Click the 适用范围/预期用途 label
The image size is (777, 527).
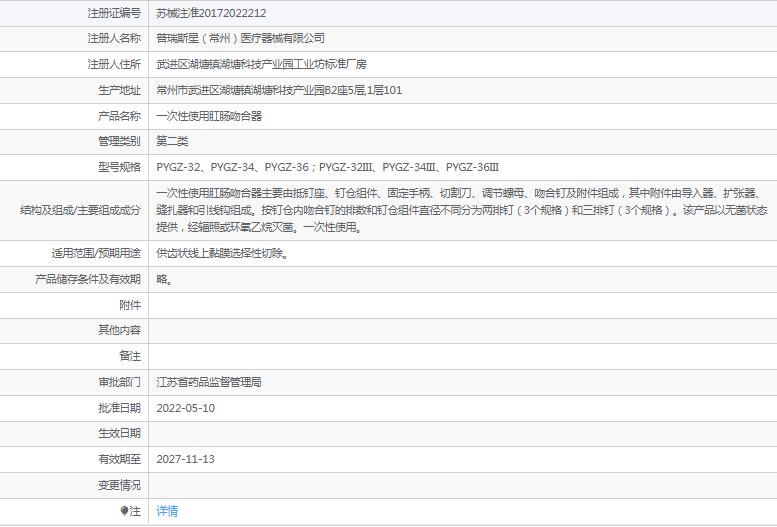click(x=96, y=253)
